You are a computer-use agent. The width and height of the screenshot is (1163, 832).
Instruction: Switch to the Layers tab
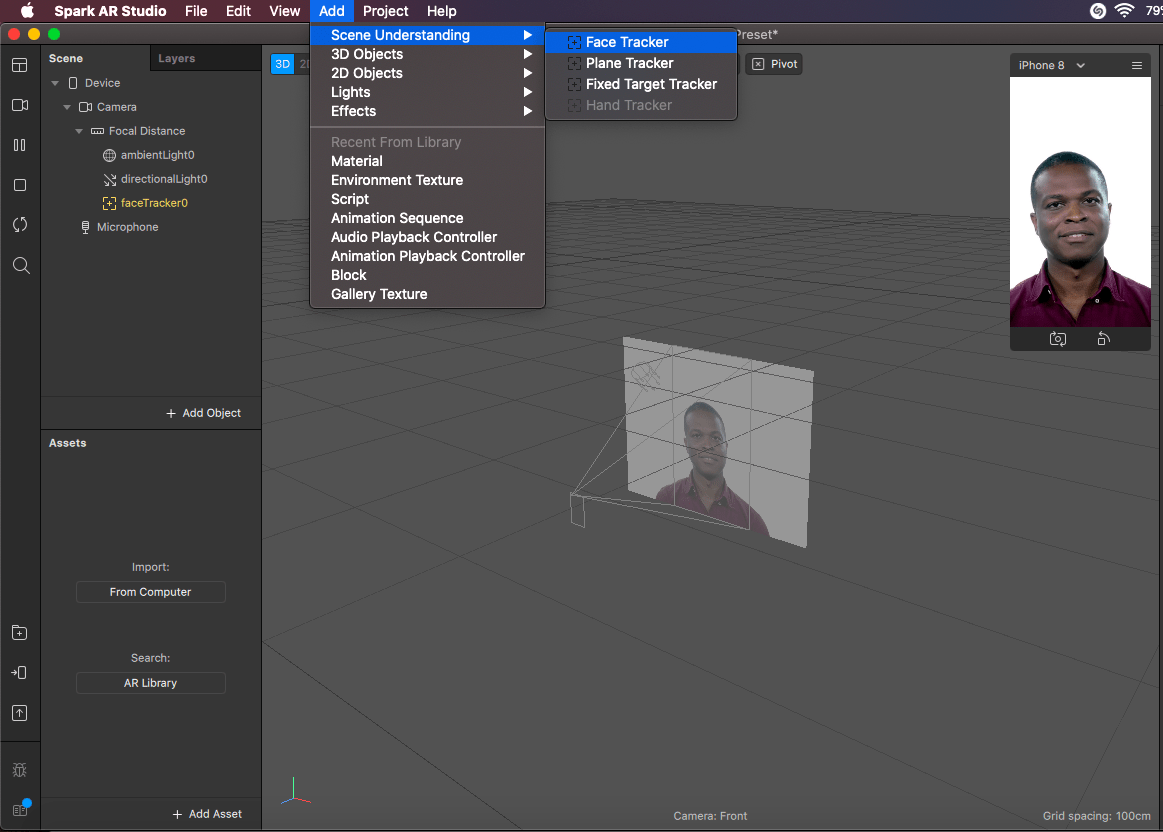(x=176, y=58)
